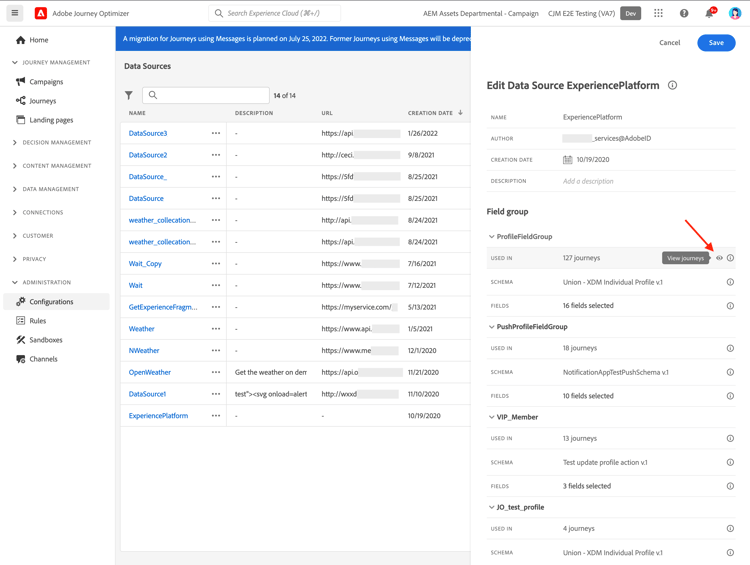Click the Cancel button
The height and width of the screenshot is (565, 750).
[670, 43]
